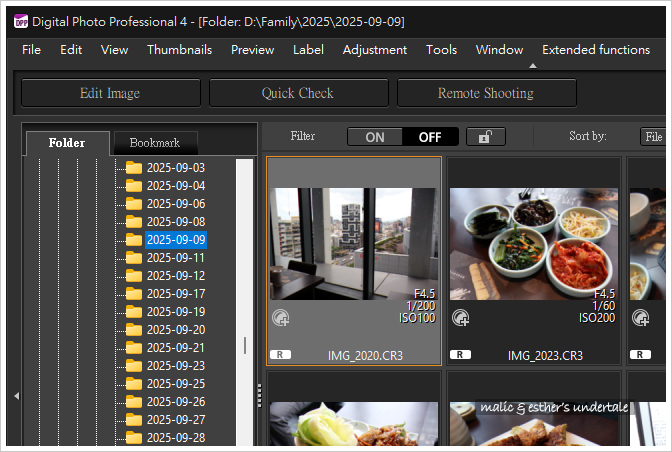Select folder 2025-09-26 in tree
The image size is (672, 452).
coord(176,401)
